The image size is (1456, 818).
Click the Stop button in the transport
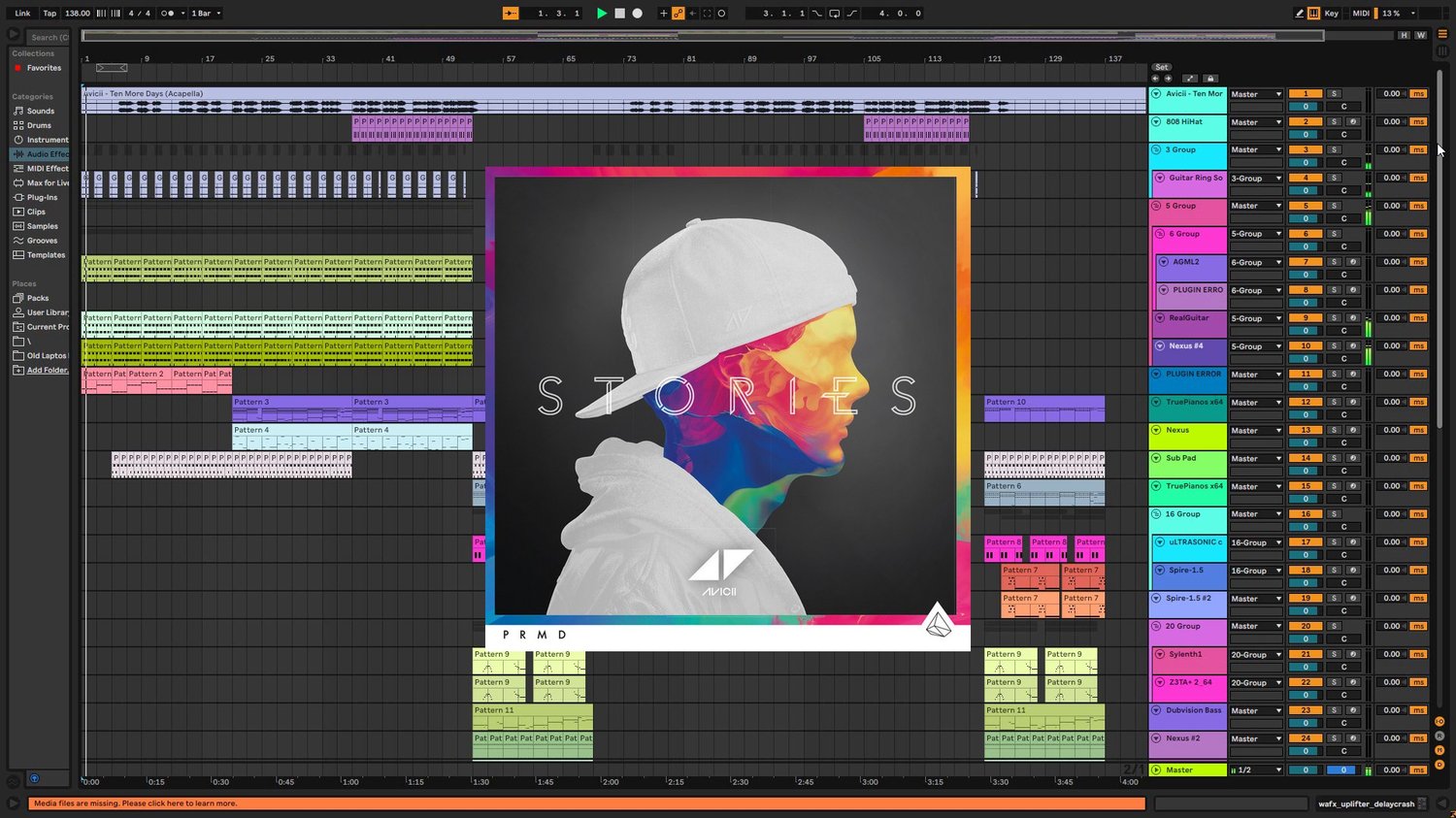619,14
